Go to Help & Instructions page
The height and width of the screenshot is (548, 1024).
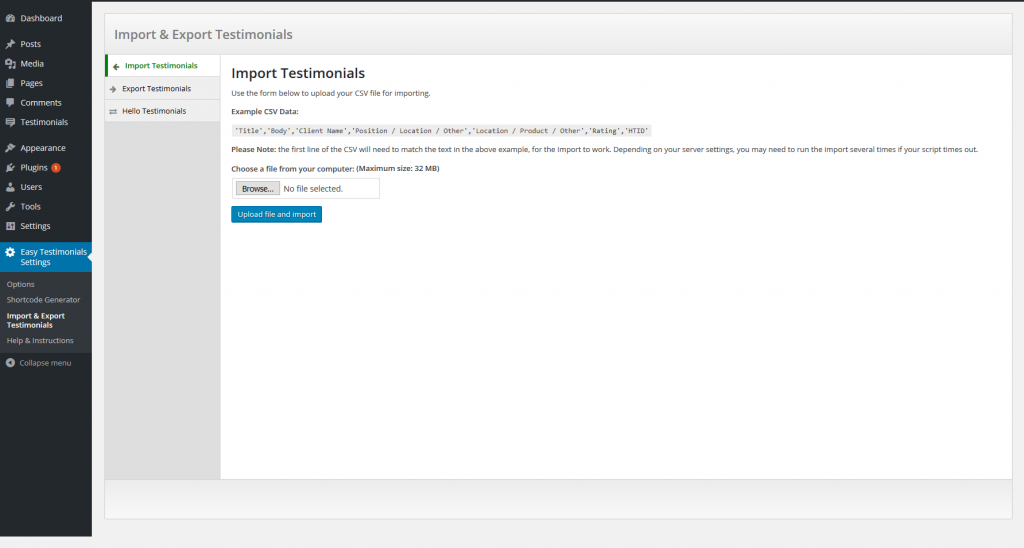click(x=40, y=341)
